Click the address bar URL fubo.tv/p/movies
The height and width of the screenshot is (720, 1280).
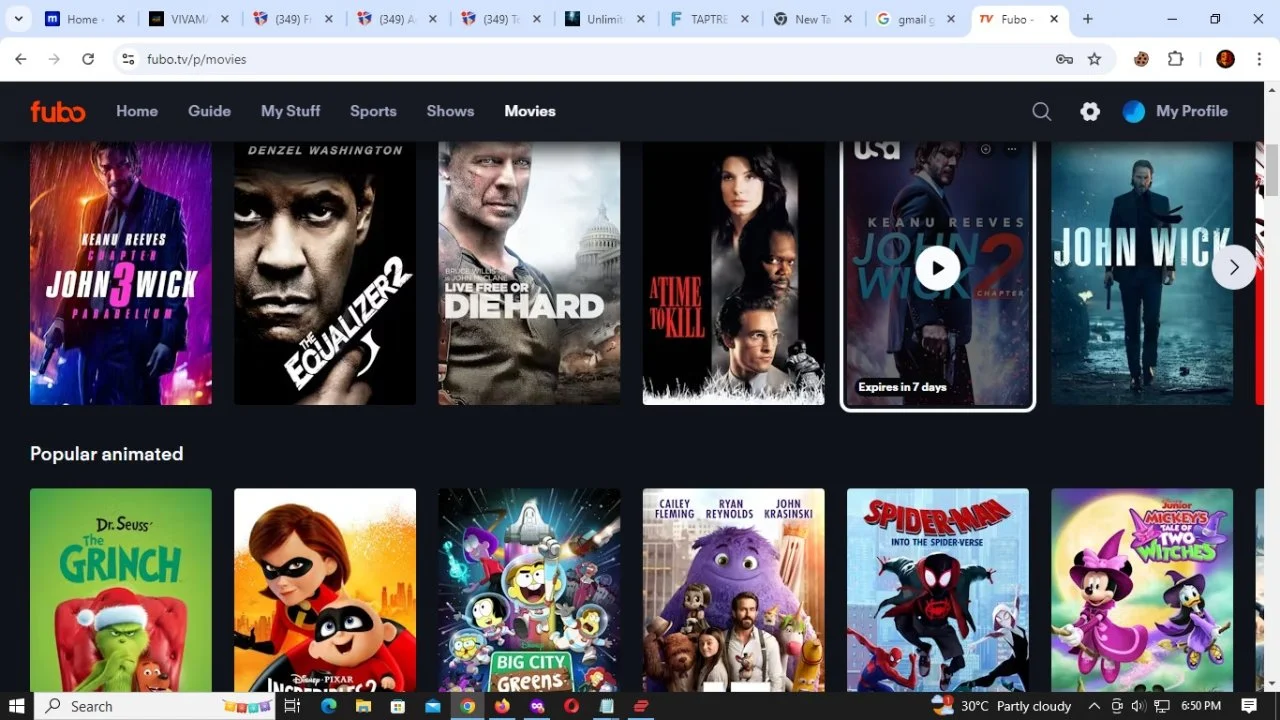[x=197, y=59]
